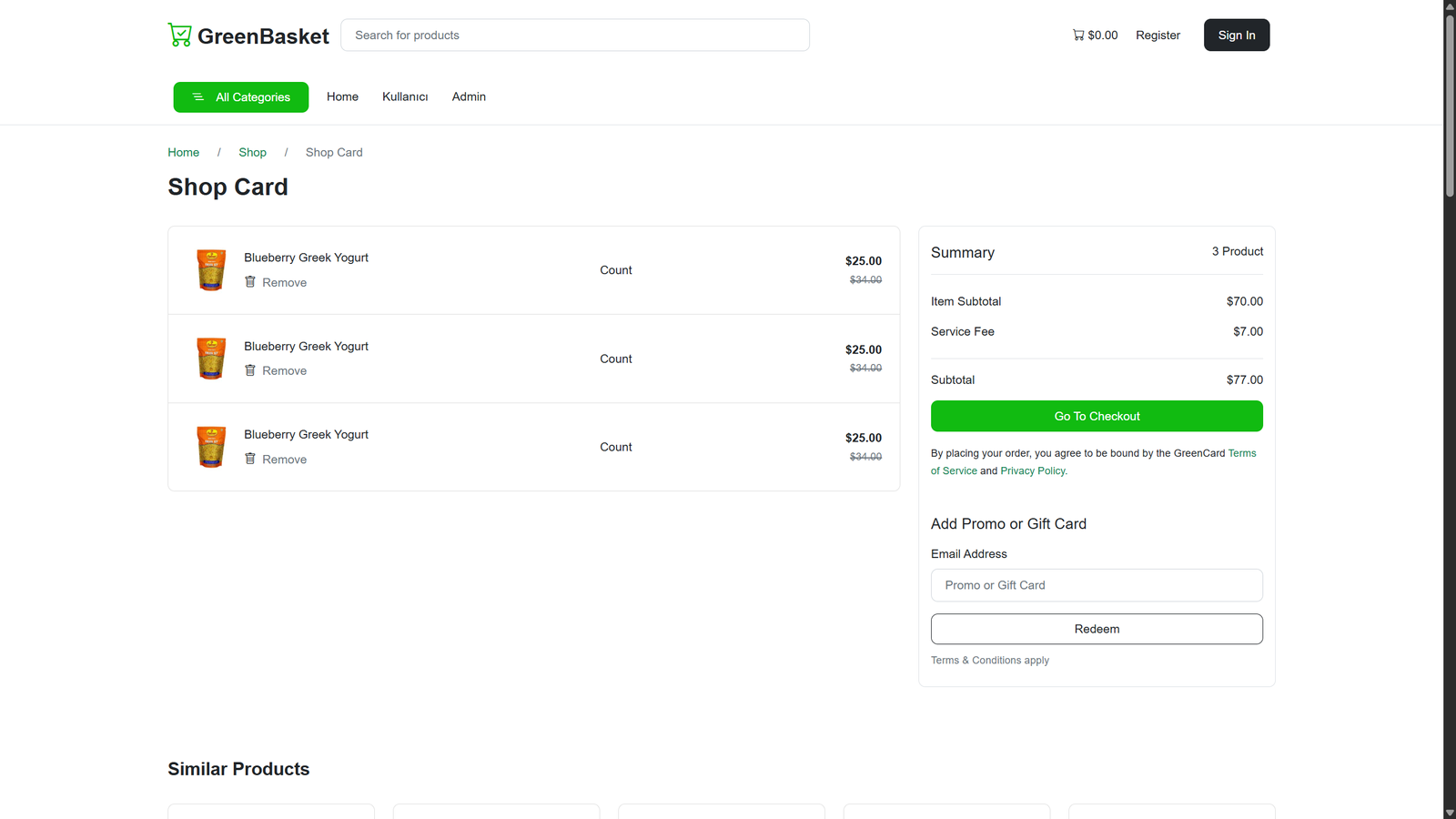1456x819 pixels.
Task: Open the cart icon showing $0.00
Action: pyautogui.click(x=1078, y=35)
